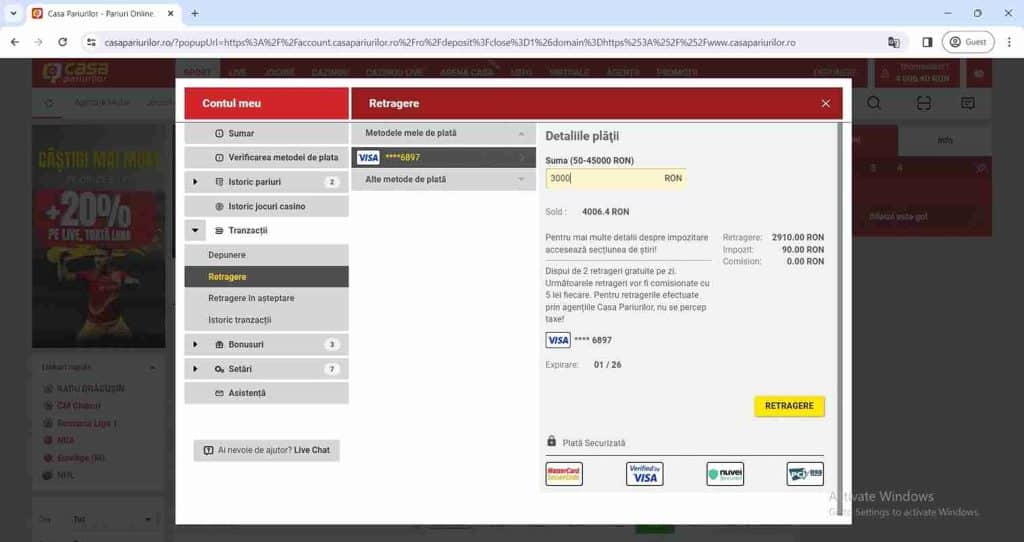The height and width of the screenshot is (542, 1024).
Task: Click the Sold 4006.4 RON value
Action: point(605,212)
